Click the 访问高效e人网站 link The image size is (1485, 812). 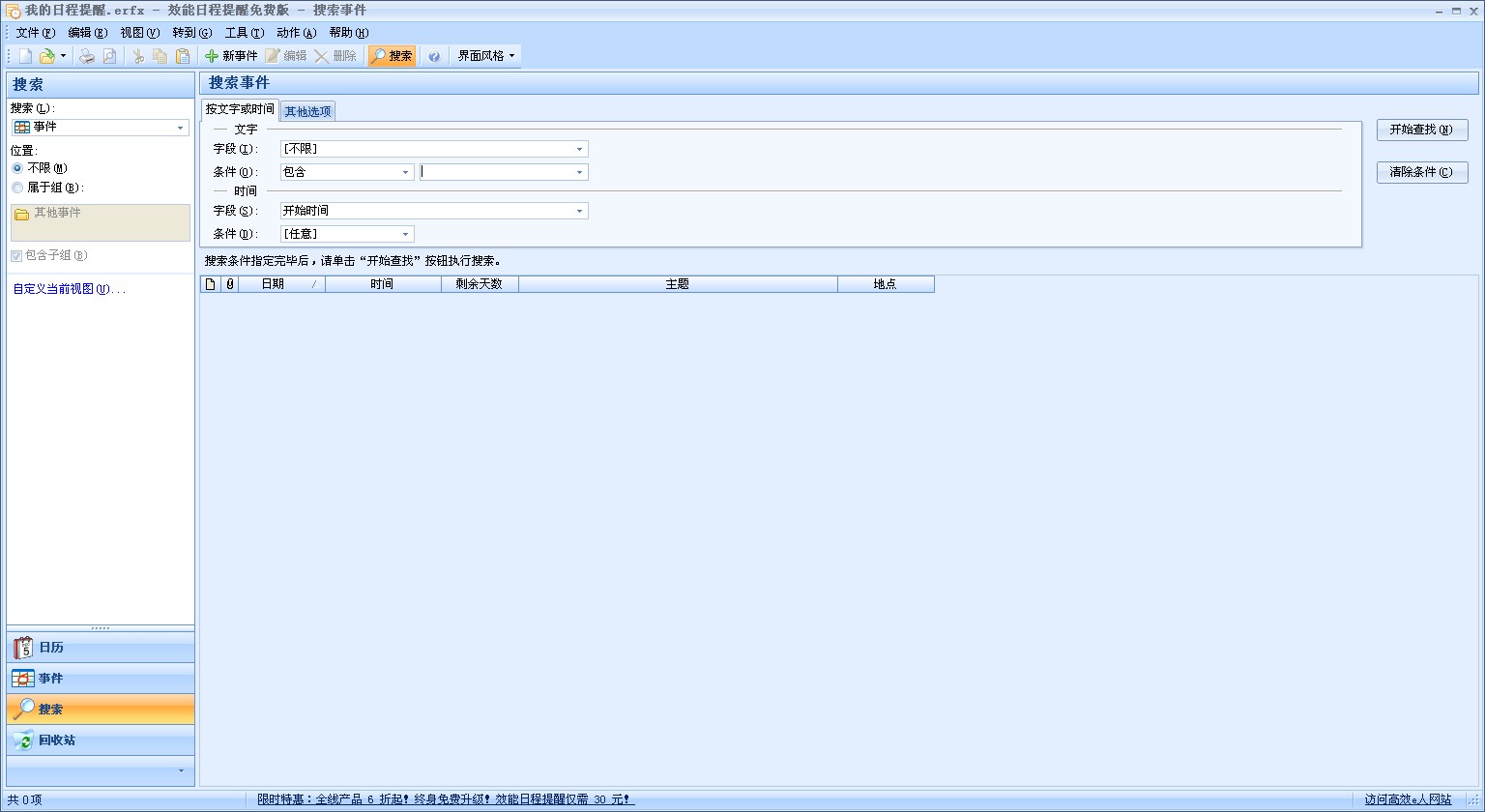(1408, 799)
